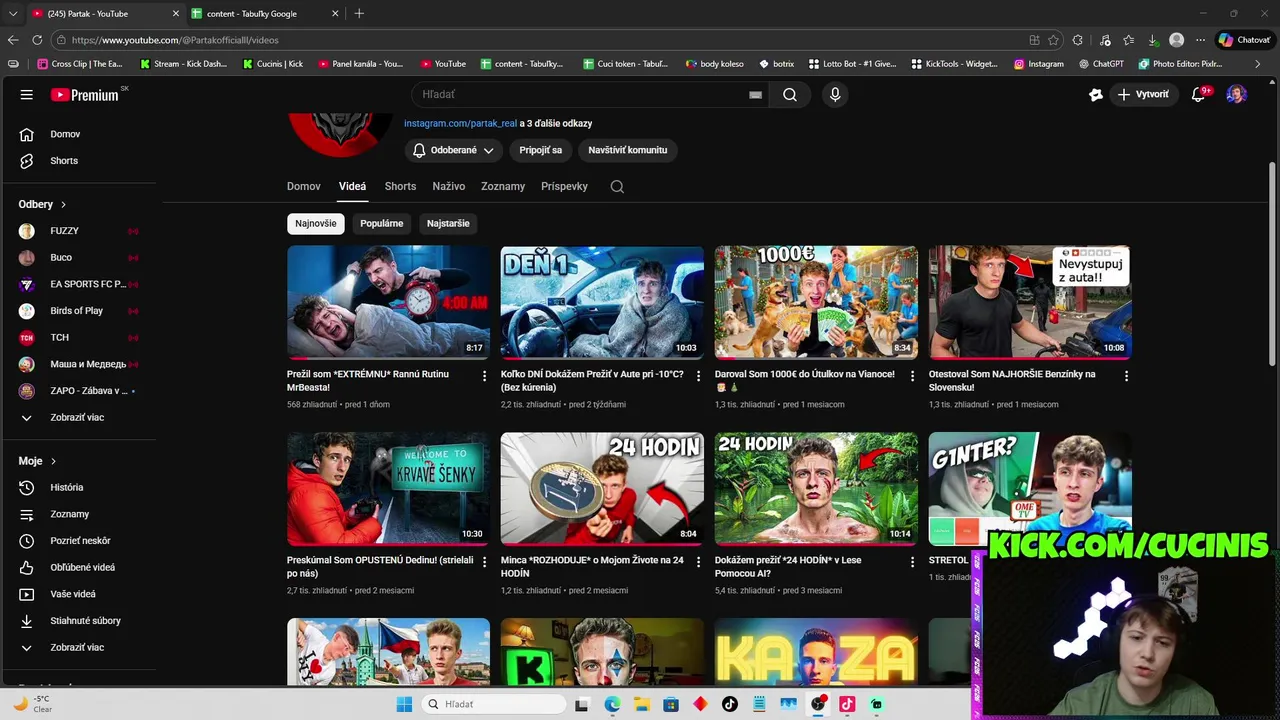Open the instagram.com/partak_real link

[x=460, y=123]
